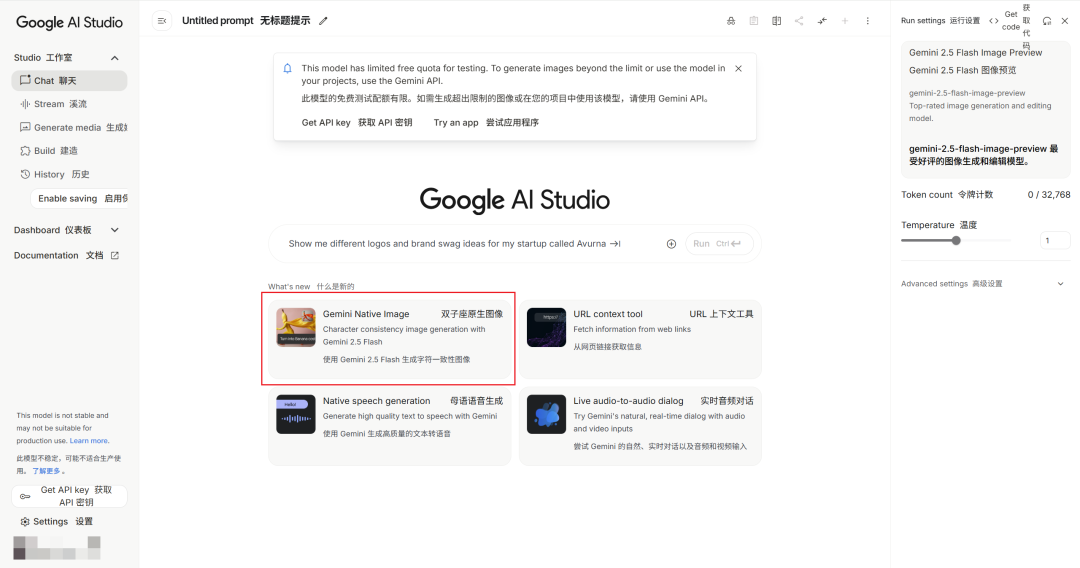The width and height of the screenshot is (1080, 568).
Task: Click the add attachment plus circle icon
Action: [671, 244]
